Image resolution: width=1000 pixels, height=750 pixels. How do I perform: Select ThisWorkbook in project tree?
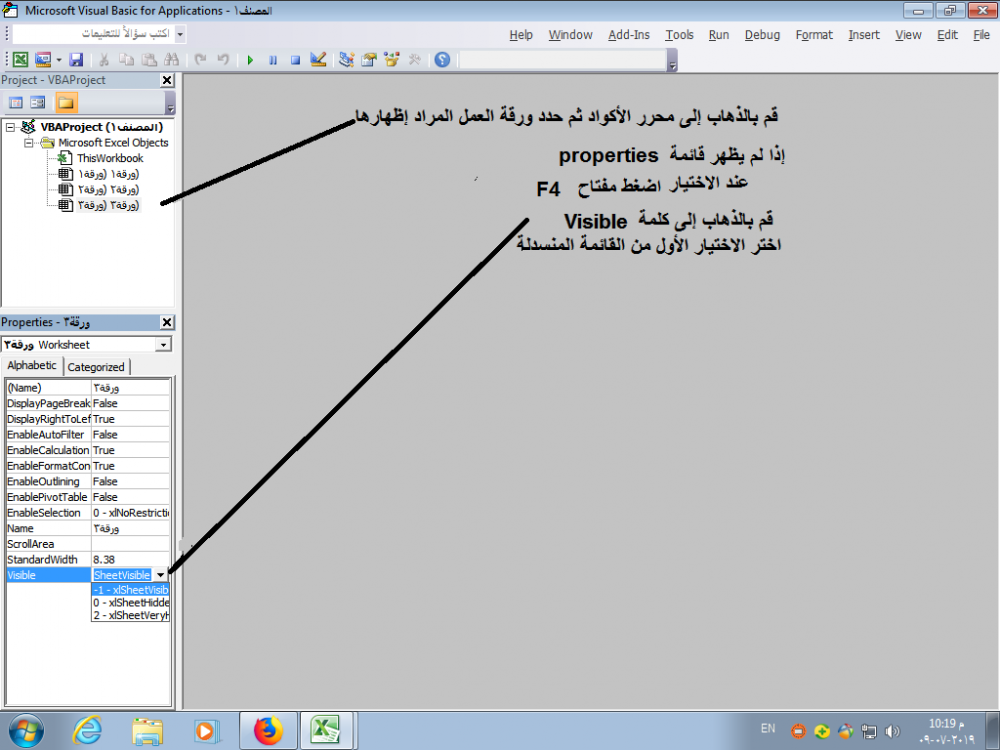pyautogui.click(x=109, y=158)
